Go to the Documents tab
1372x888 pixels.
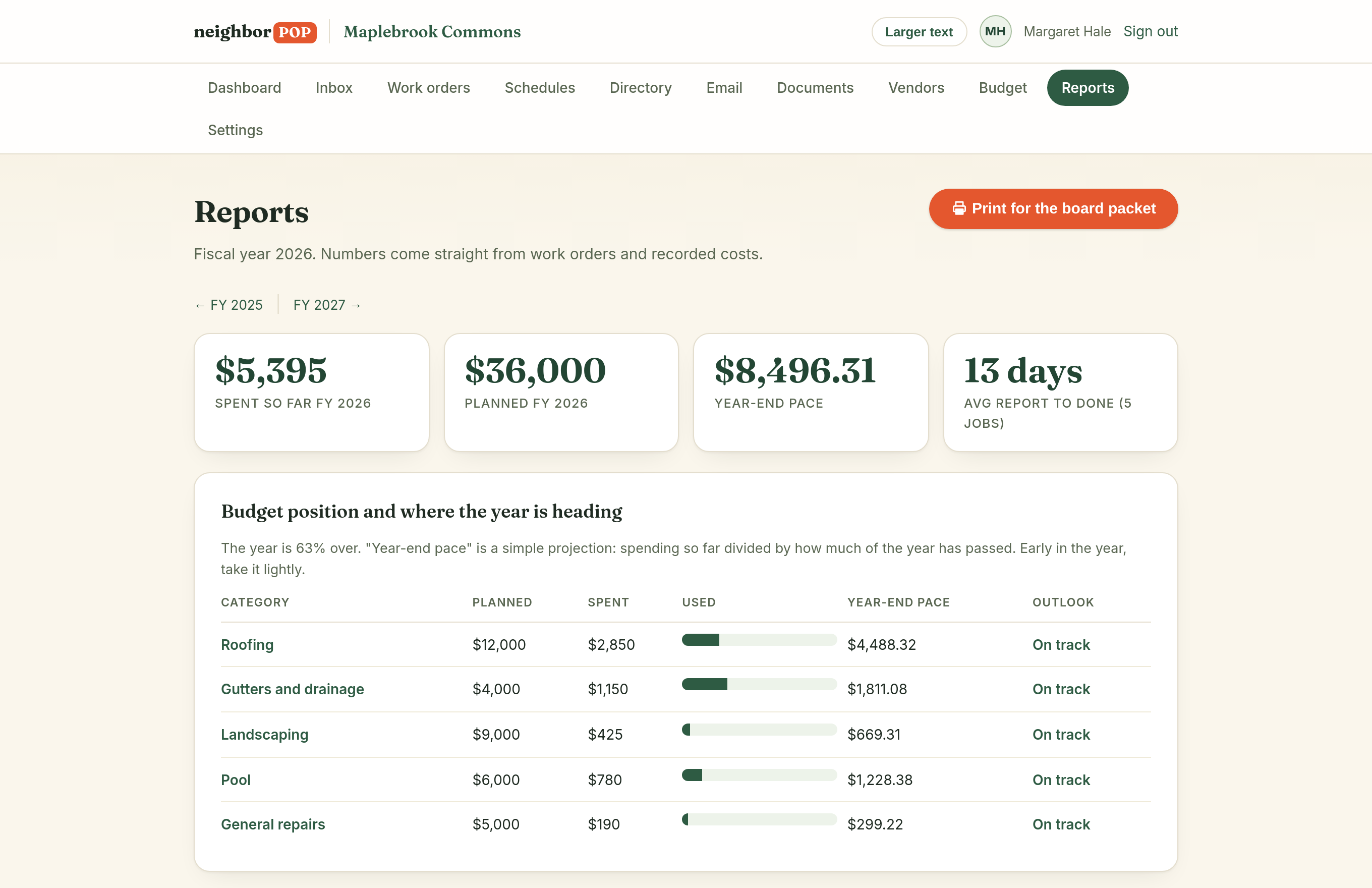[815, 88]
